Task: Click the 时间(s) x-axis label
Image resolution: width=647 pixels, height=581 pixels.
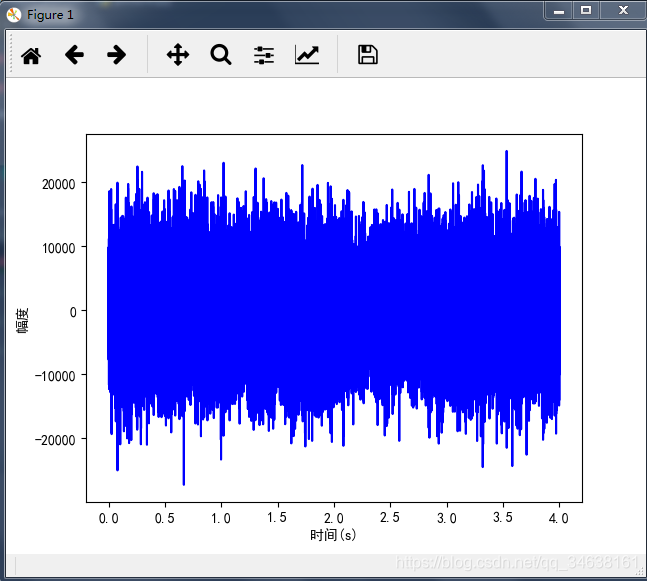Action: coord(333,535)
